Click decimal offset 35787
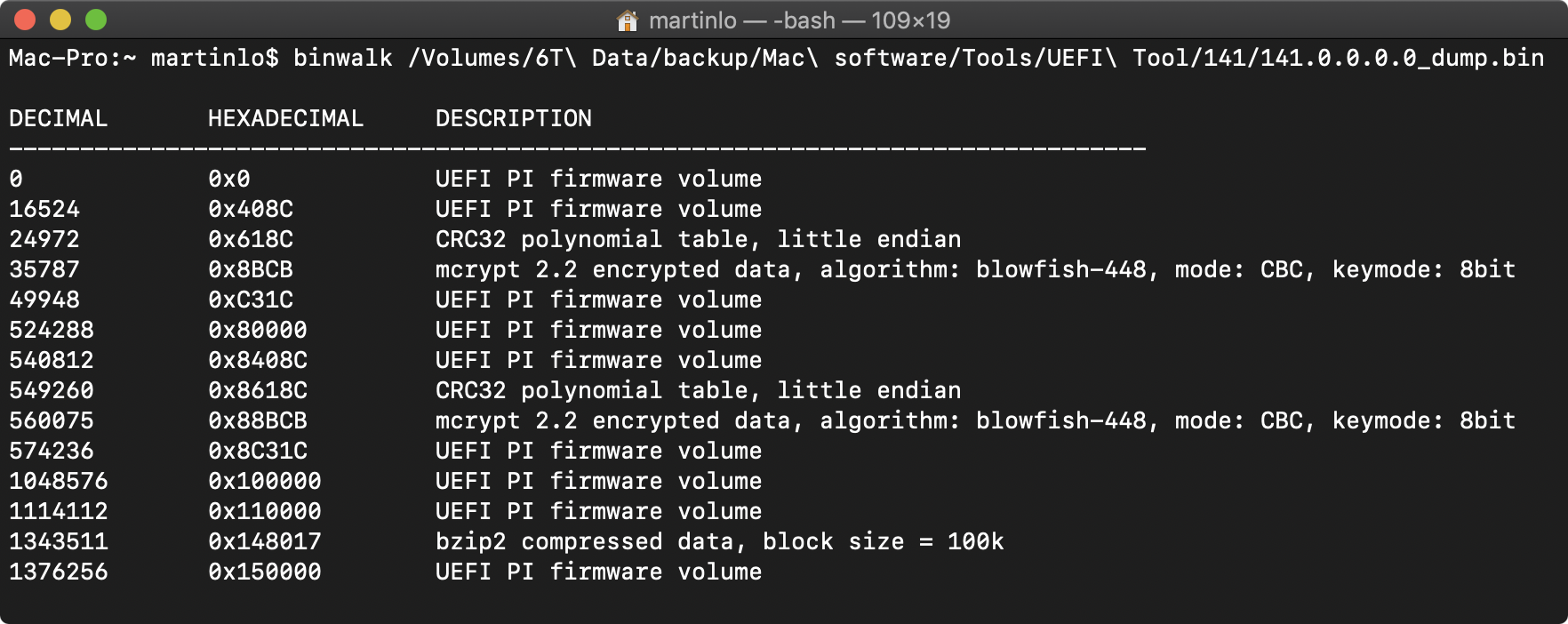Viewport: 1568px width, 624px height. [x=44, y=269]
